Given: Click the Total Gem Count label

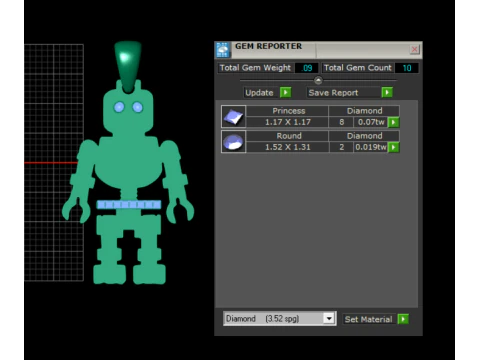Looking at the screenshot, I should [358, 68].
